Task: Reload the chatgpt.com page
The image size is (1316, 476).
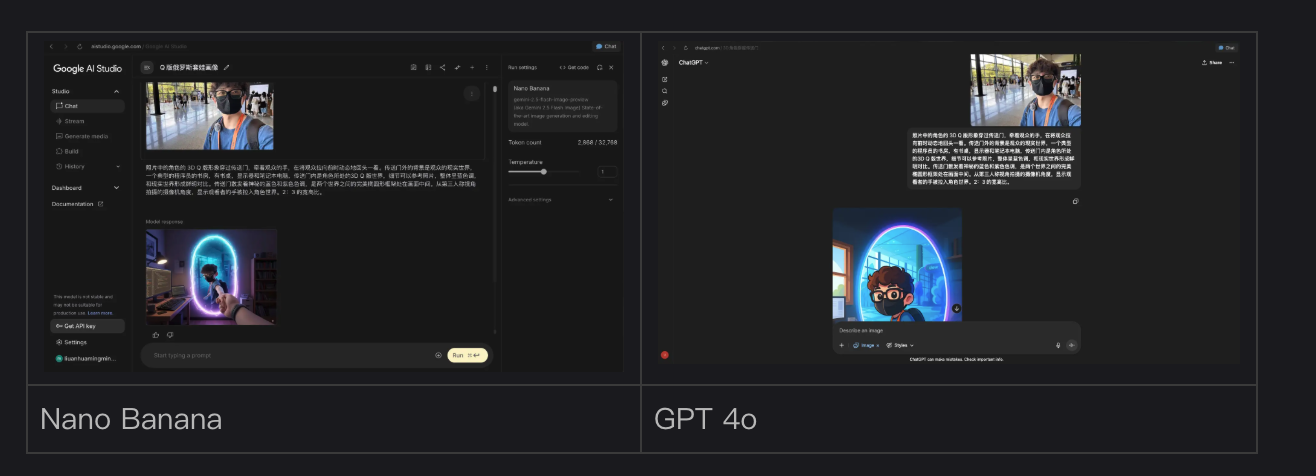Action: click(686, 48)
